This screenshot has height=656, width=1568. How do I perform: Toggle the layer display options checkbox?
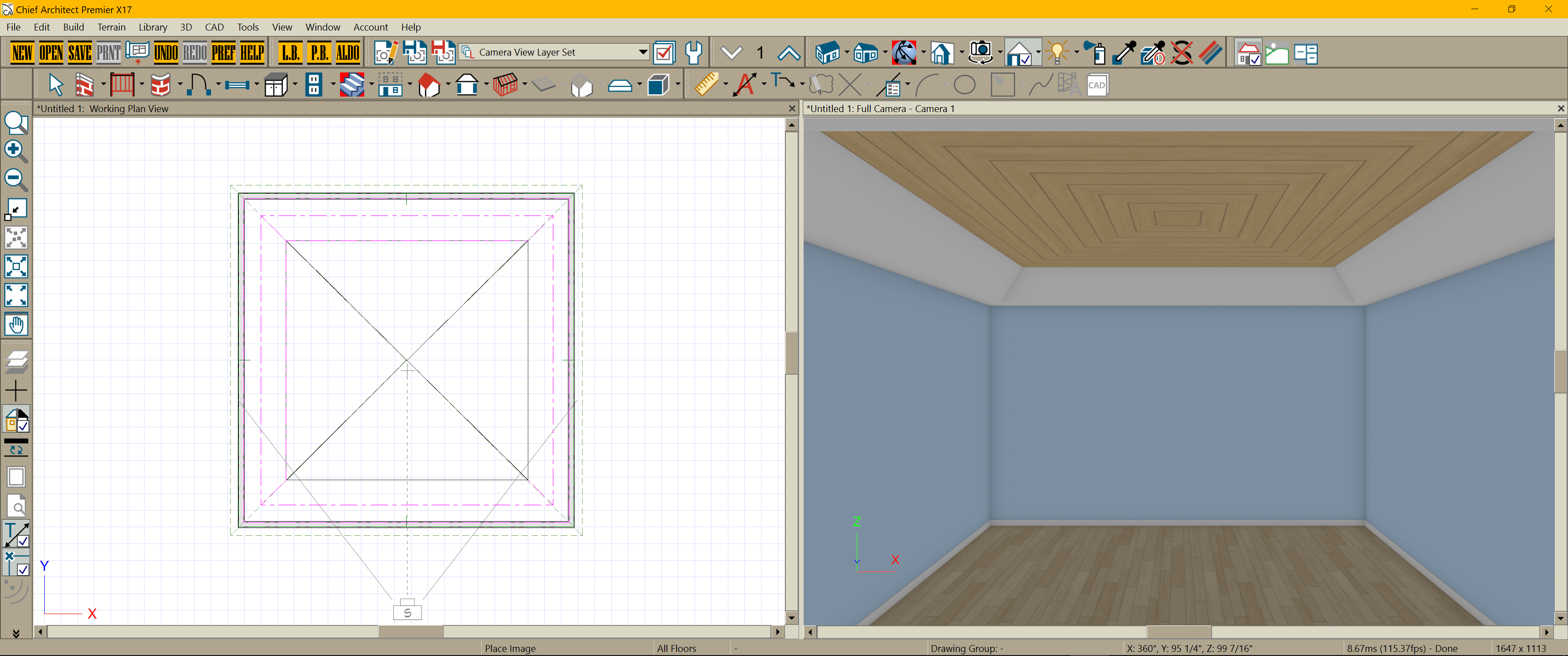point(664,53)
